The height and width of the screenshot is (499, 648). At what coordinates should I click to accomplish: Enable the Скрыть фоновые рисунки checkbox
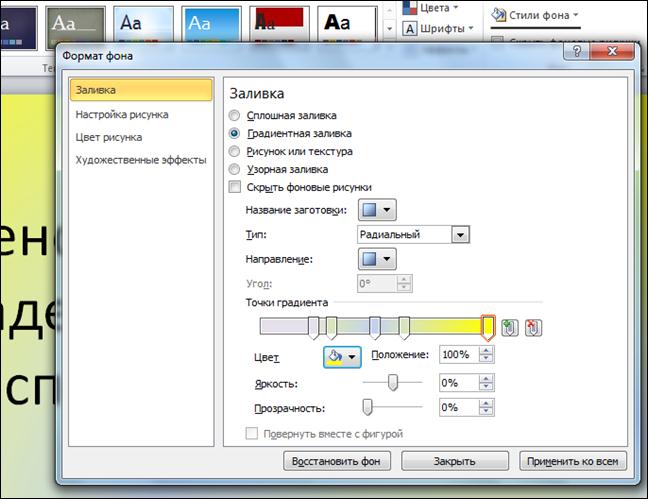235,187
